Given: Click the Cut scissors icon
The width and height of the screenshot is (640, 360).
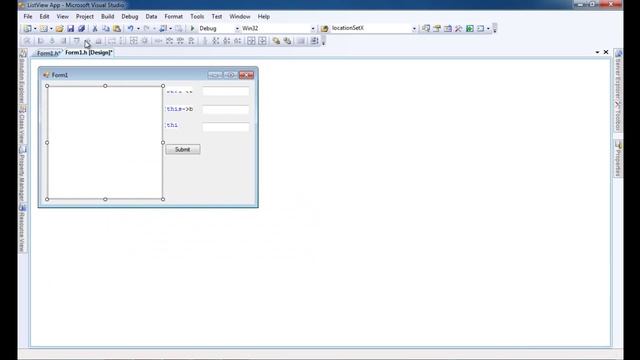Looking at the screenshot, I should tap(95, 29).
